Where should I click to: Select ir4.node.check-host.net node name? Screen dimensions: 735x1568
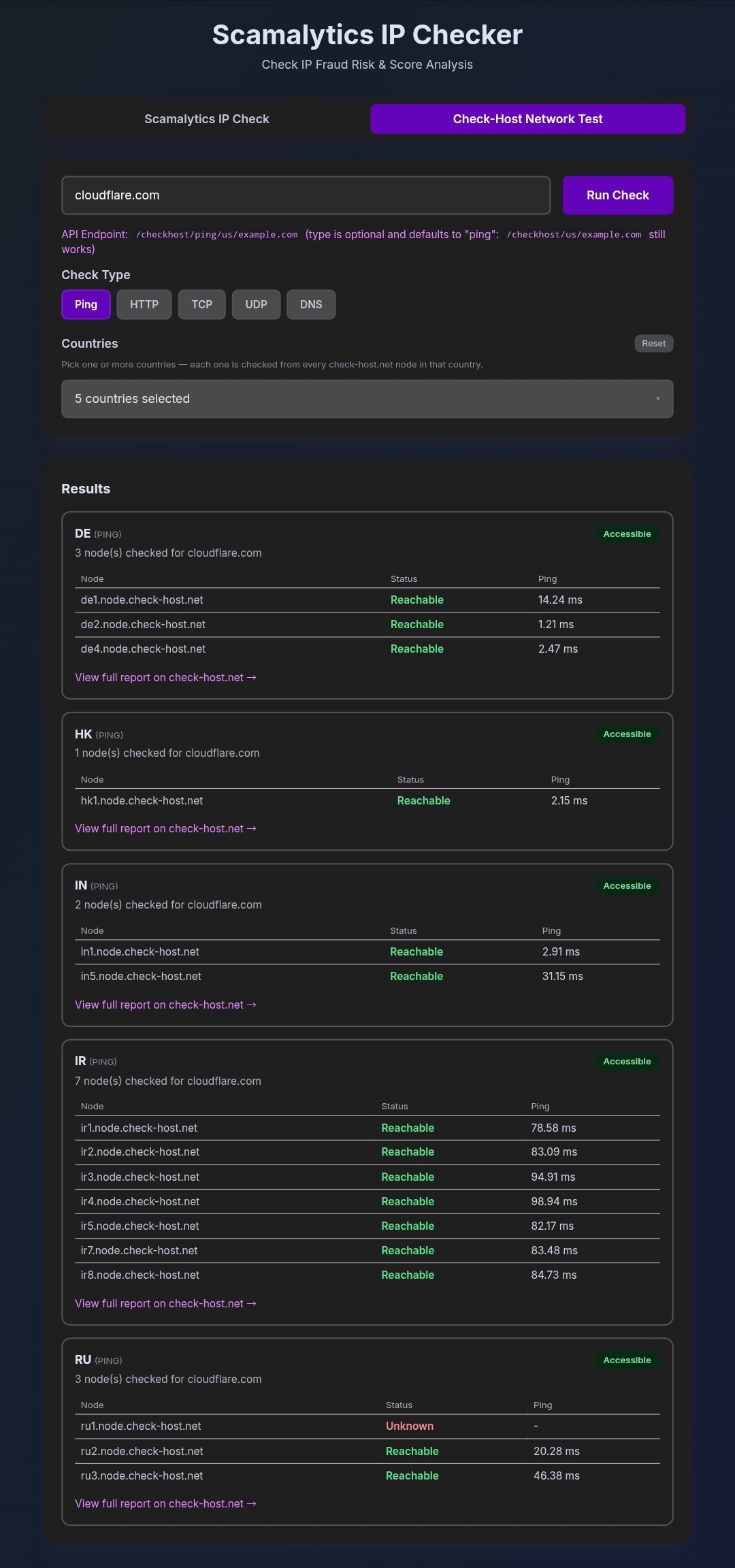point(140,1202)
